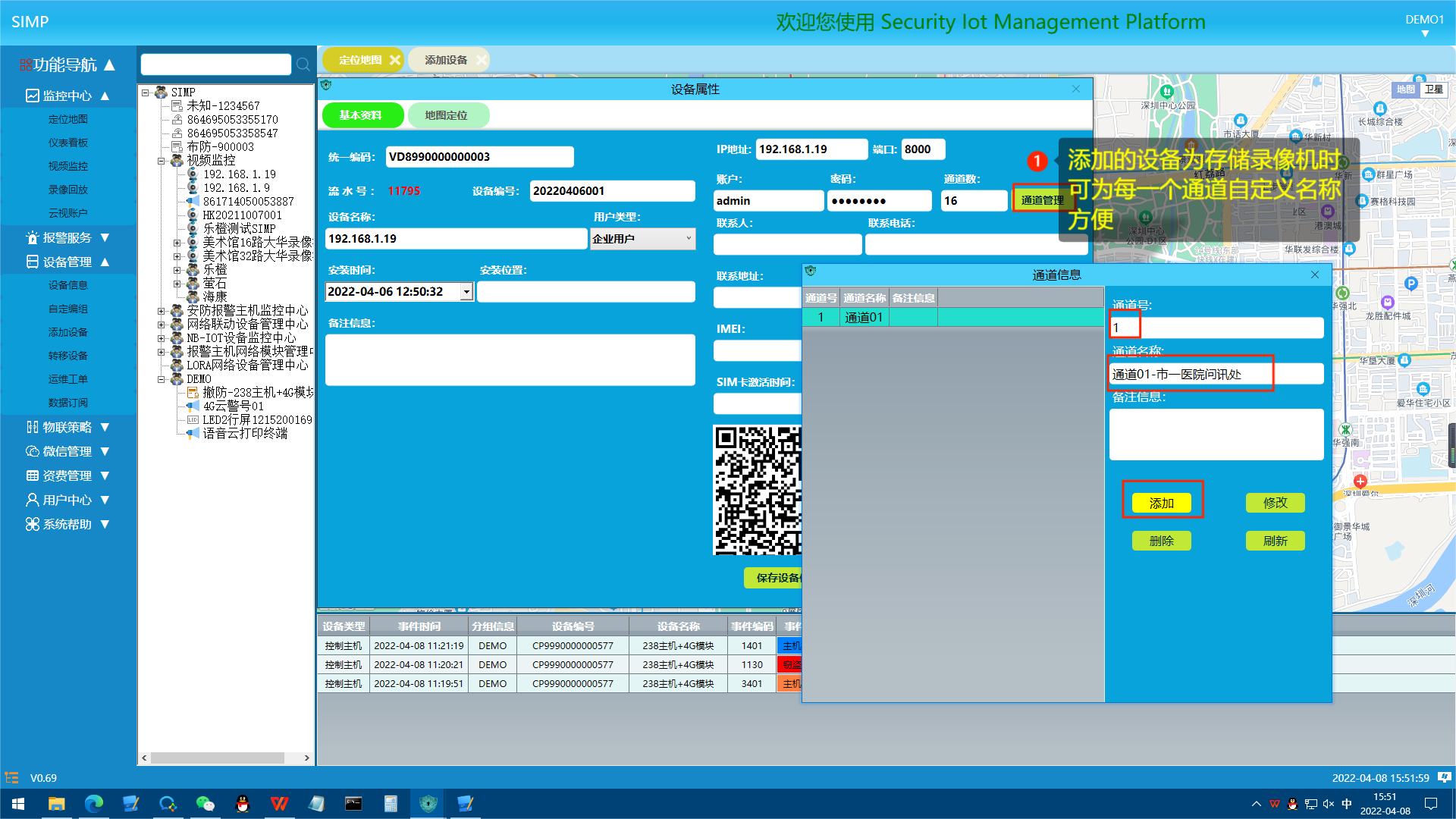Screen dimensions: 1456x819
Task: Expand the 安防报警主机监控中心 tree node
Action: [x=161, y=311]
